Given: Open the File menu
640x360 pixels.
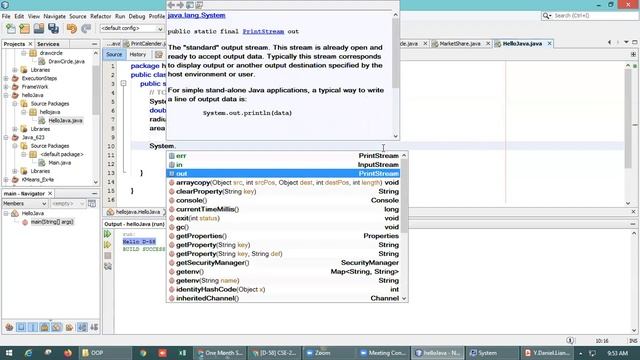Looking at the screenshot, I should tap(6, 16).
